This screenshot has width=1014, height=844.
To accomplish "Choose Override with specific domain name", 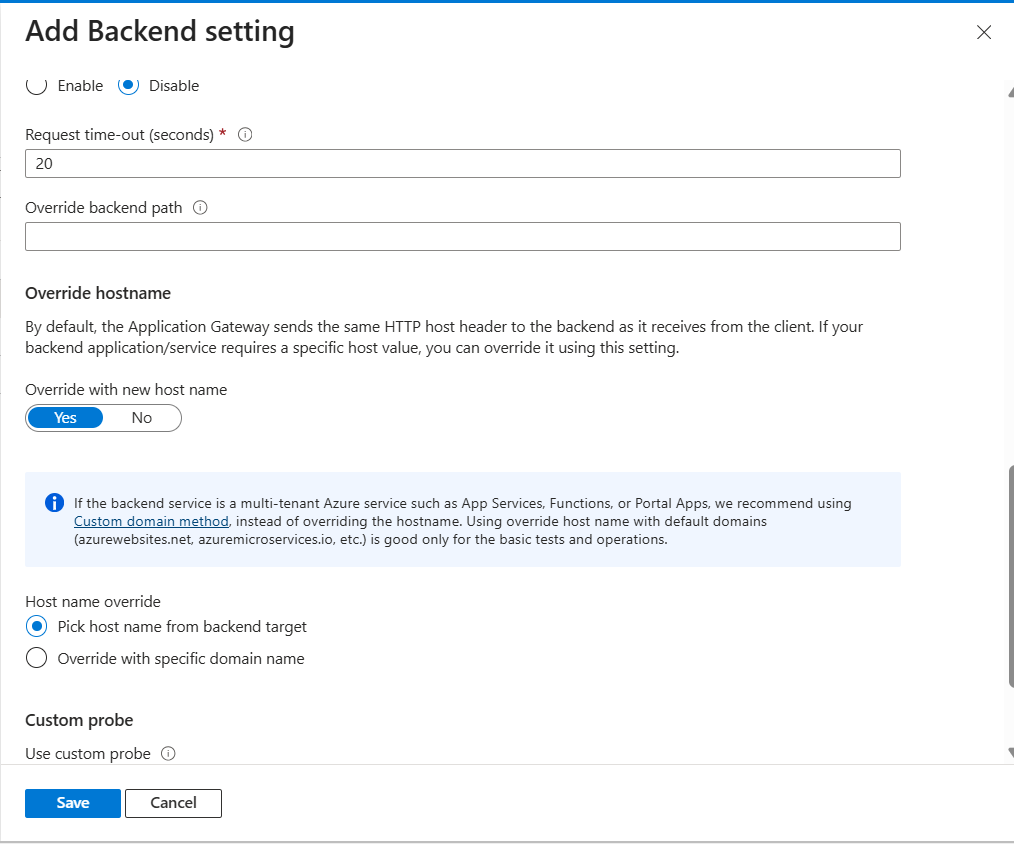I will [36, 659].
